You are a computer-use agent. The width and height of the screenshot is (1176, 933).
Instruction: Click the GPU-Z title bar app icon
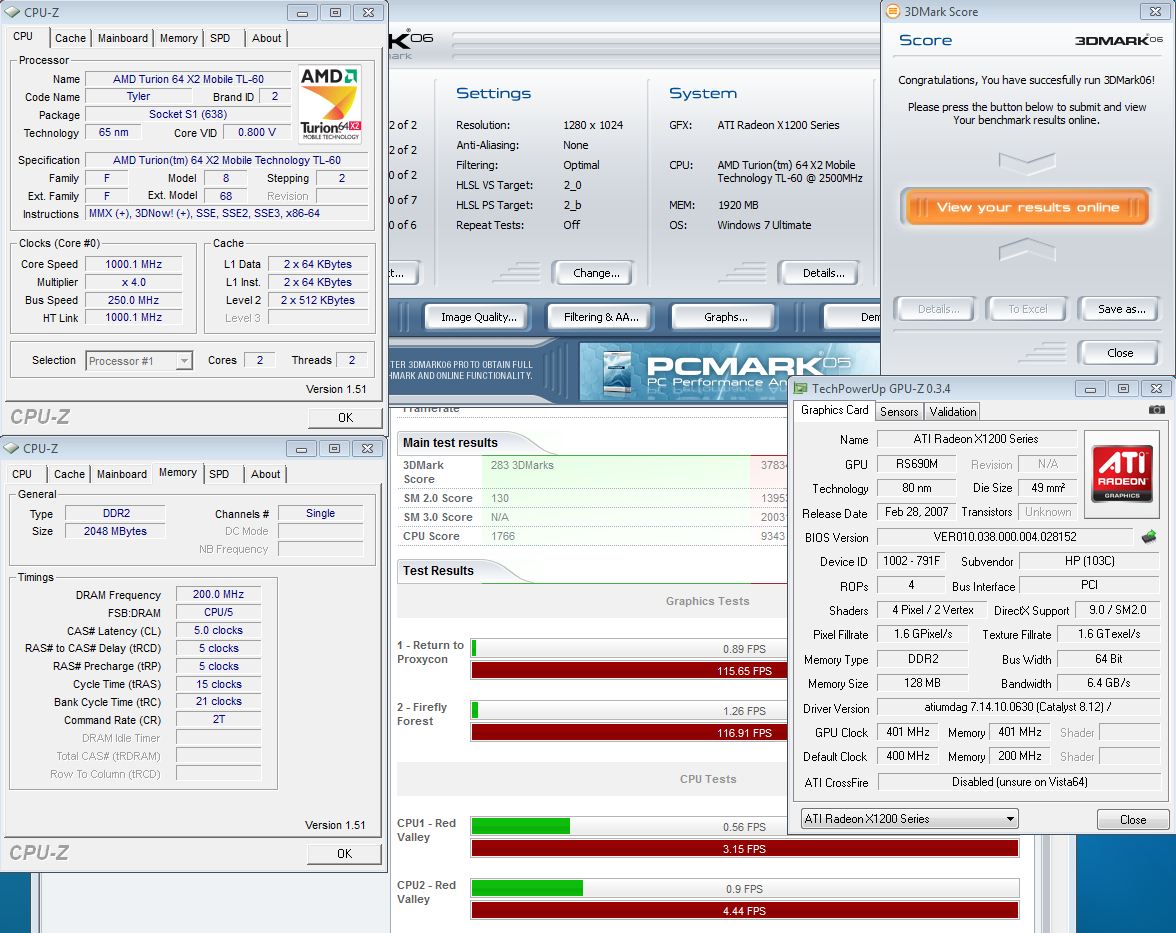point(800,388)
